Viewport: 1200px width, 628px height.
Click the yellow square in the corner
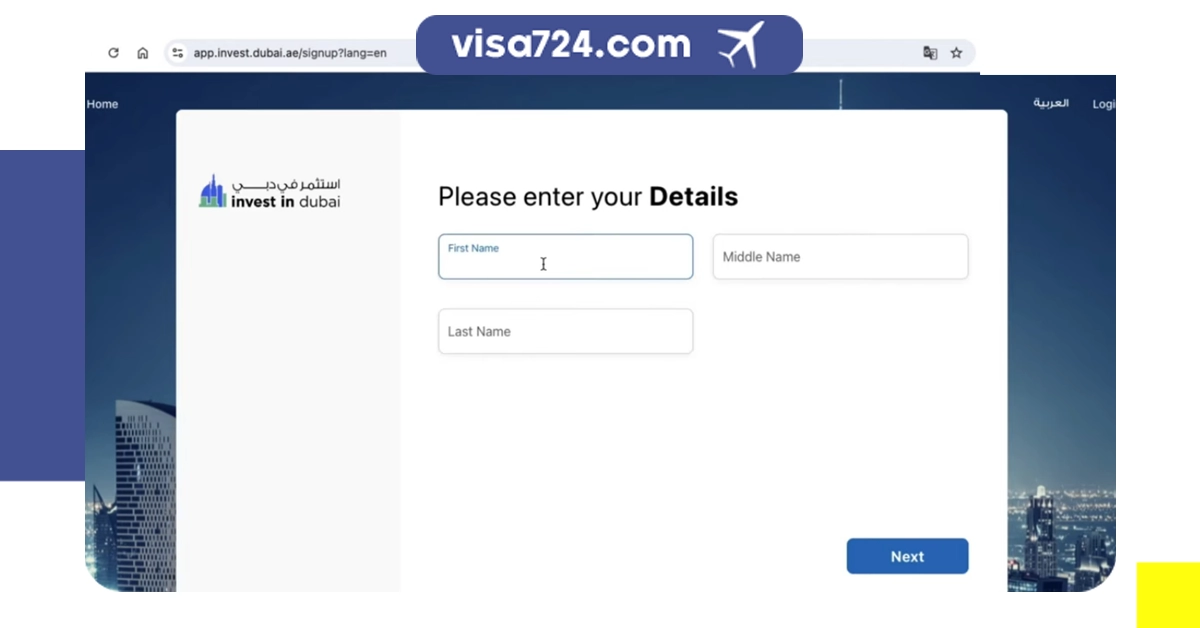(1168, 594)
